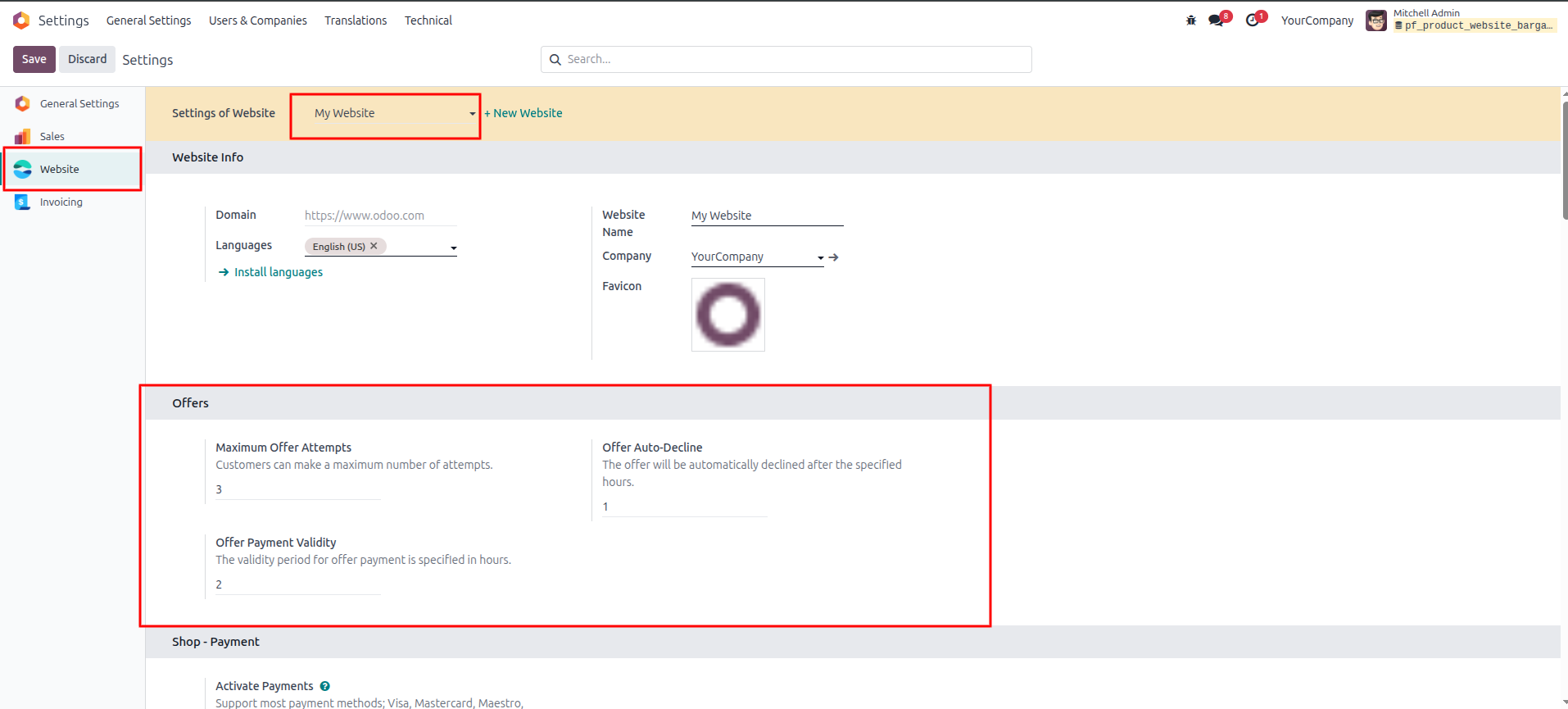Expand the Company YourCompany dropdown

[820, 257]
